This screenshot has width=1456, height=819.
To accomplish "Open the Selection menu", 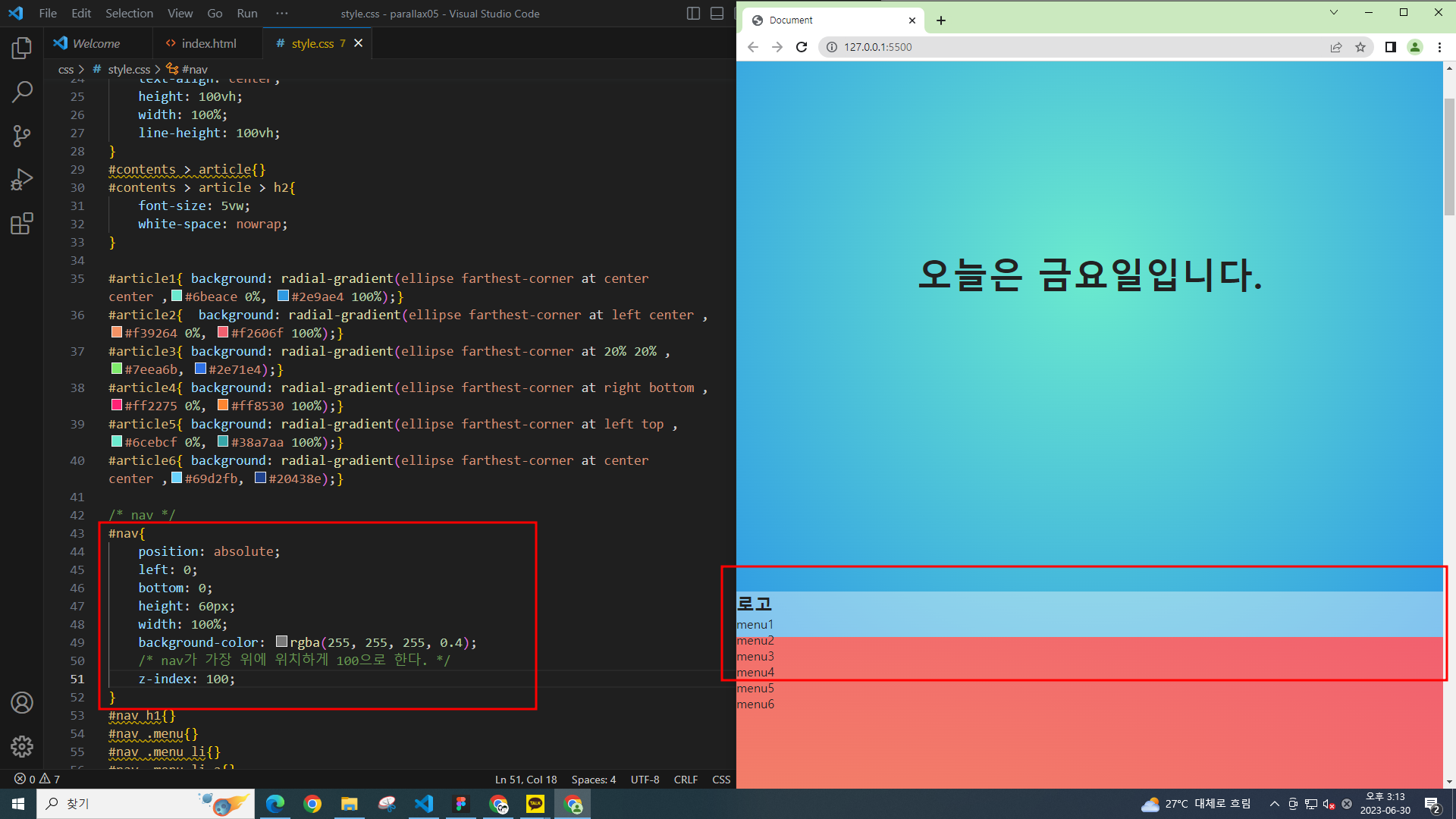I will click(129, 14).
